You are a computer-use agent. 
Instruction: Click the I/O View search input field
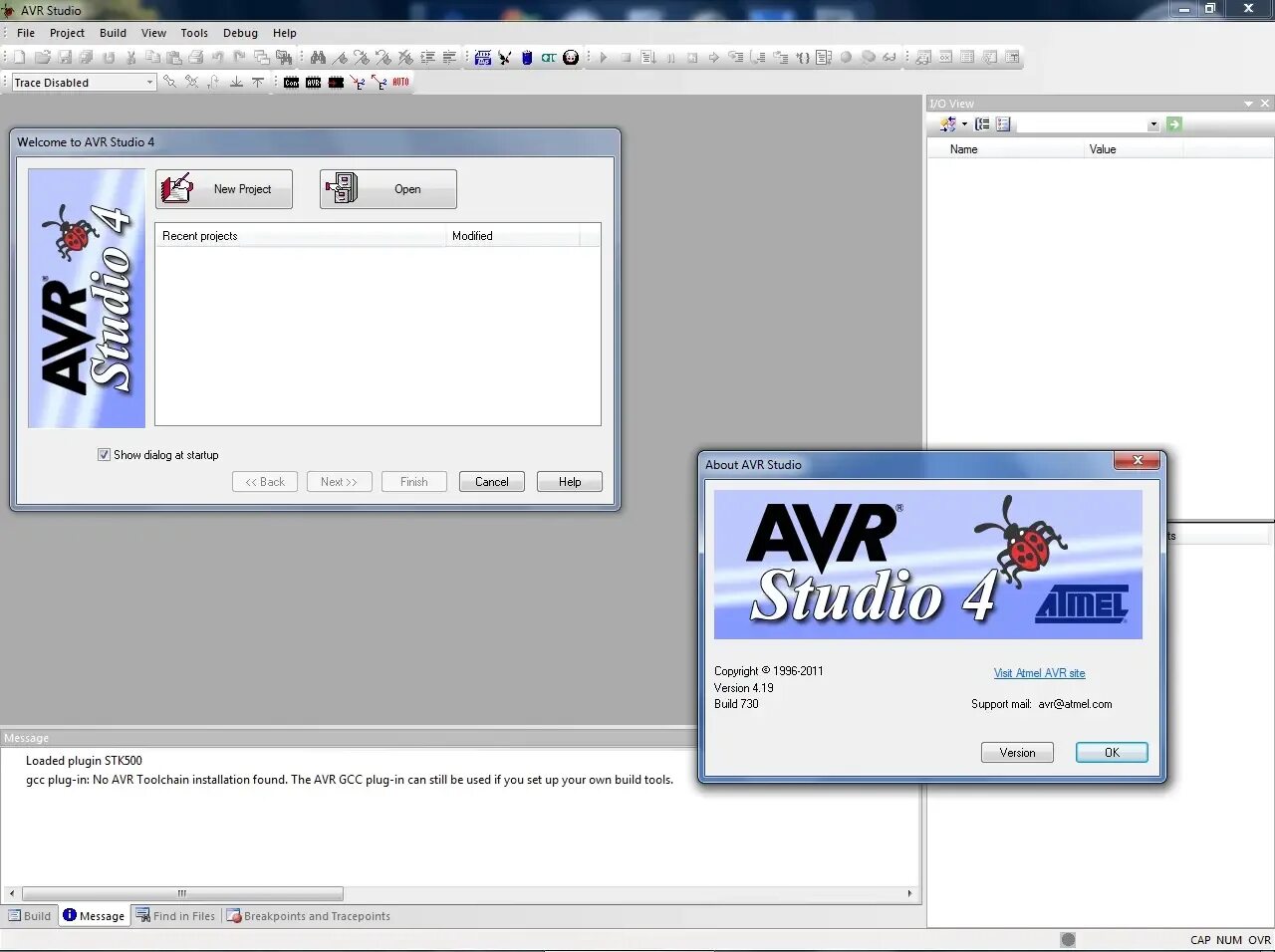tap(1082, 124)
